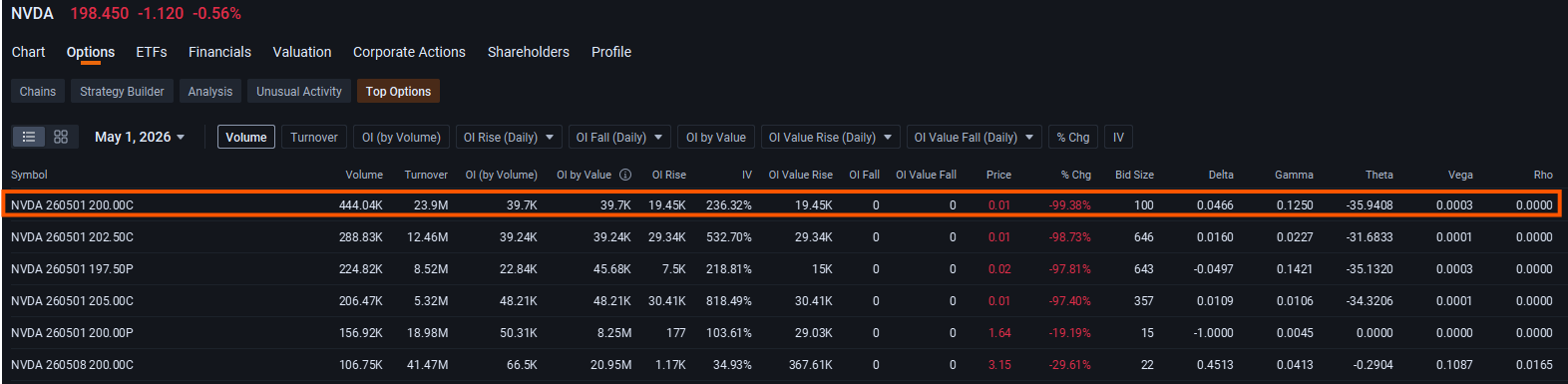The width and height of the screenshot is (1568, 384).
Task: Open the Corporate Actions tab
Action: [409, 52]
